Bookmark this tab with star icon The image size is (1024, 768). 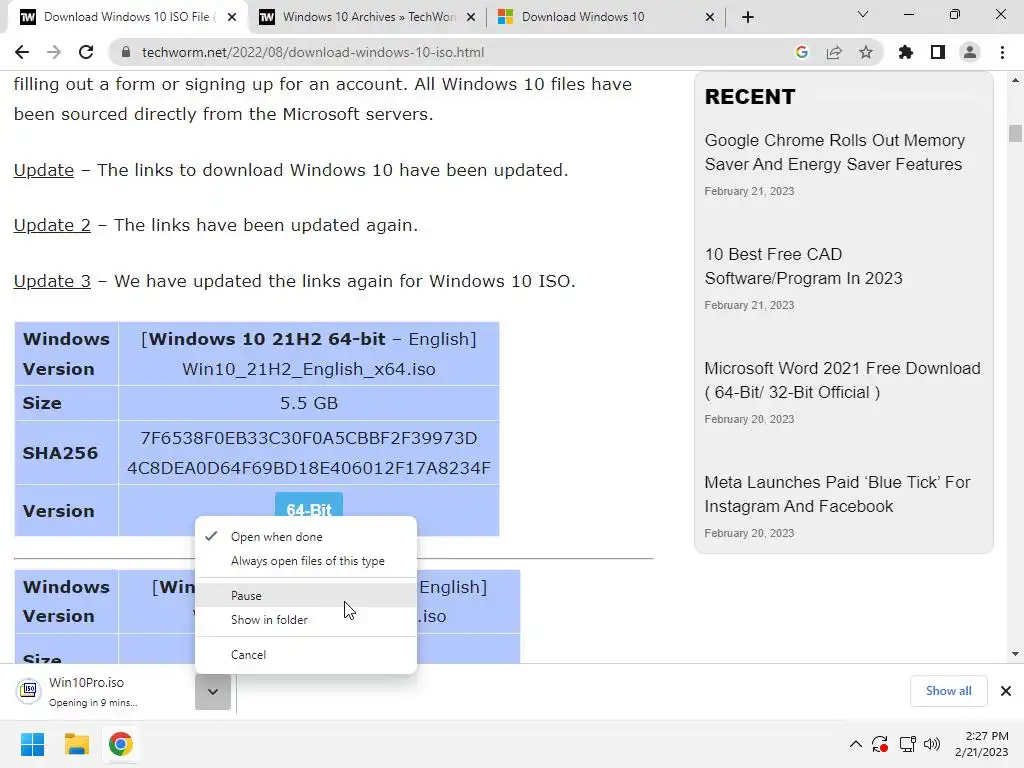point(865,52)
